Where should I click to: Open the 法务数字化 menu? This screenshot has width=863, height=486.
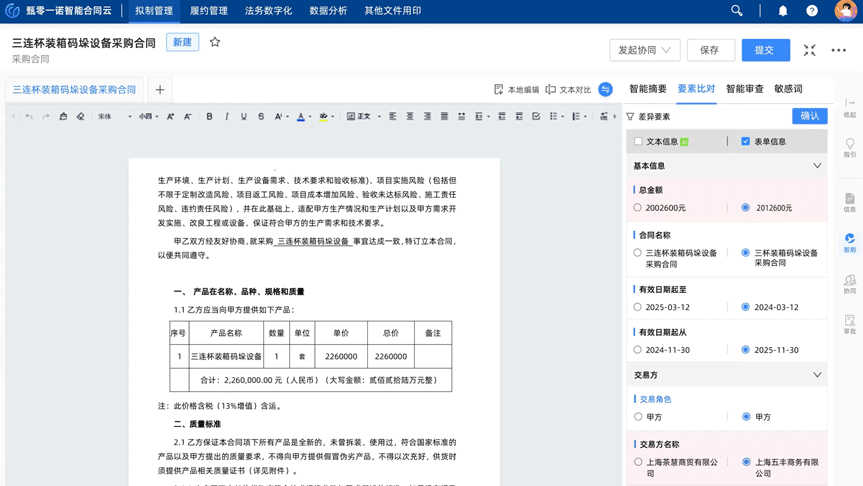click(x=268, y=10)
